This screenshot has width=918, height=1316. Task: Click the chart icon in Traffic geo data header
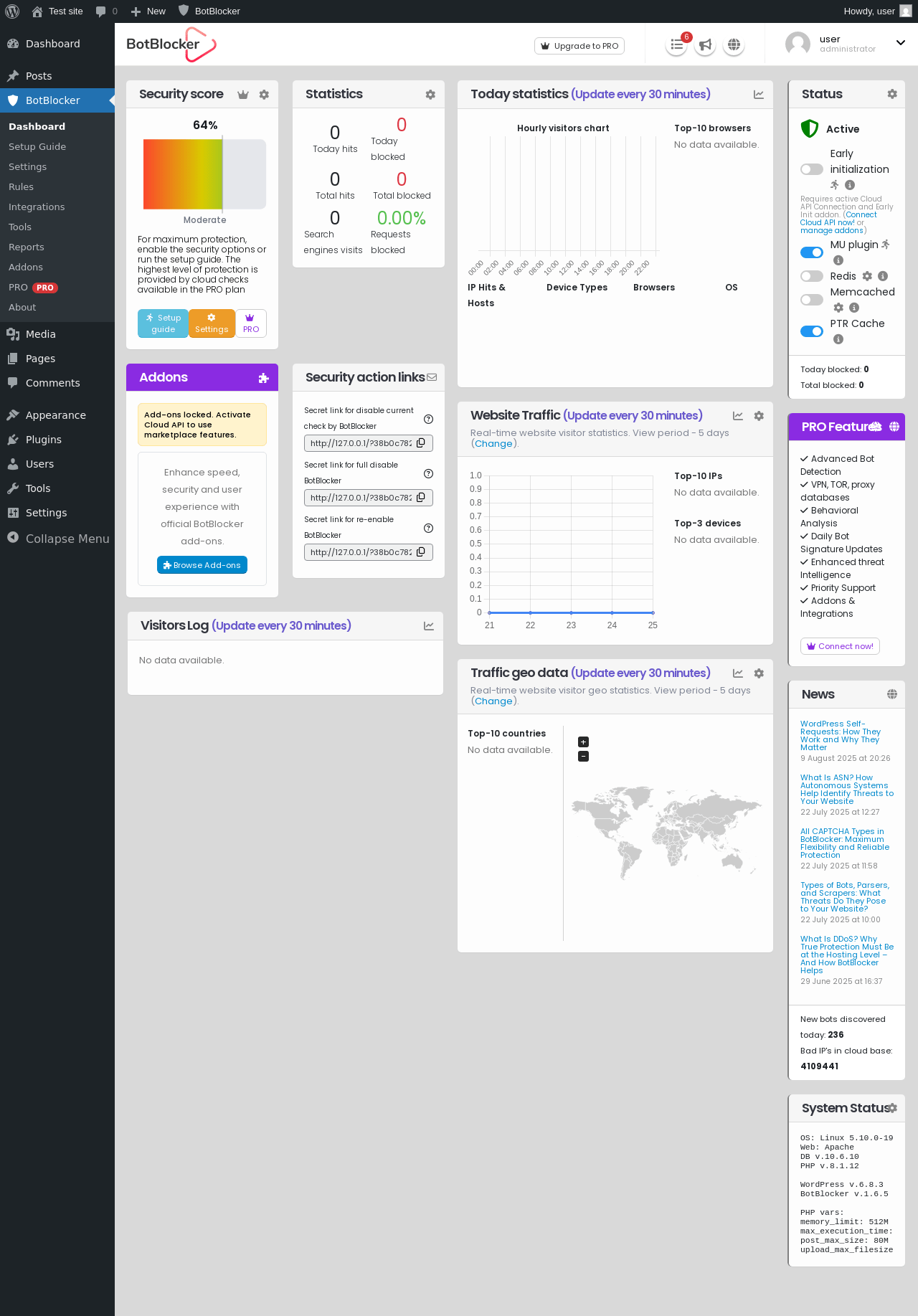click(x=738, y=673)
